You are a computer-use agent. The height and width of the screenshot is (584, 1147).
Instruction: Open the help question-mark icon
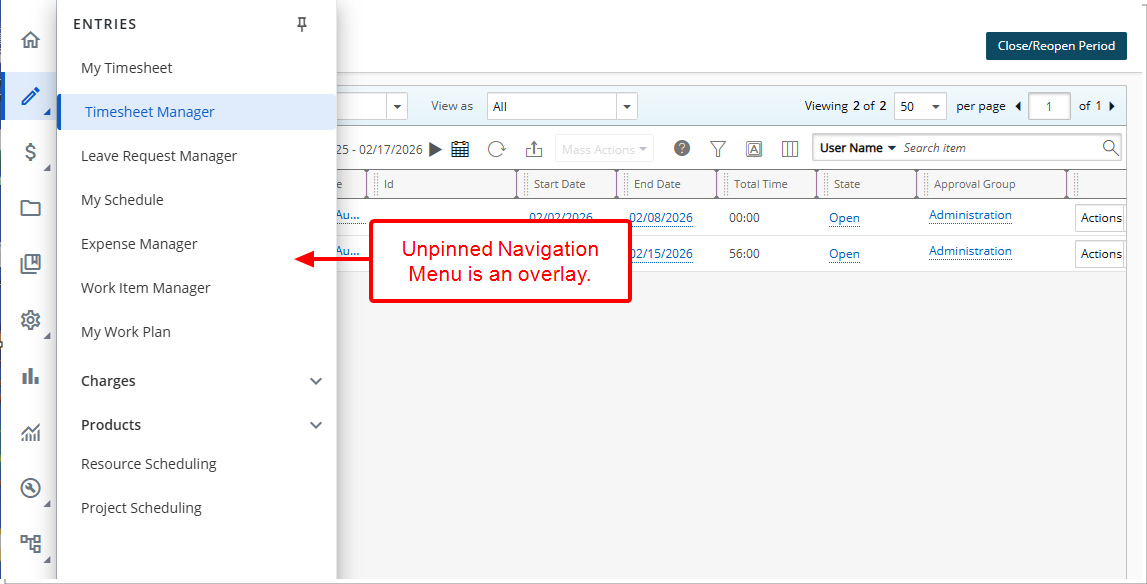tap(681, 148)
